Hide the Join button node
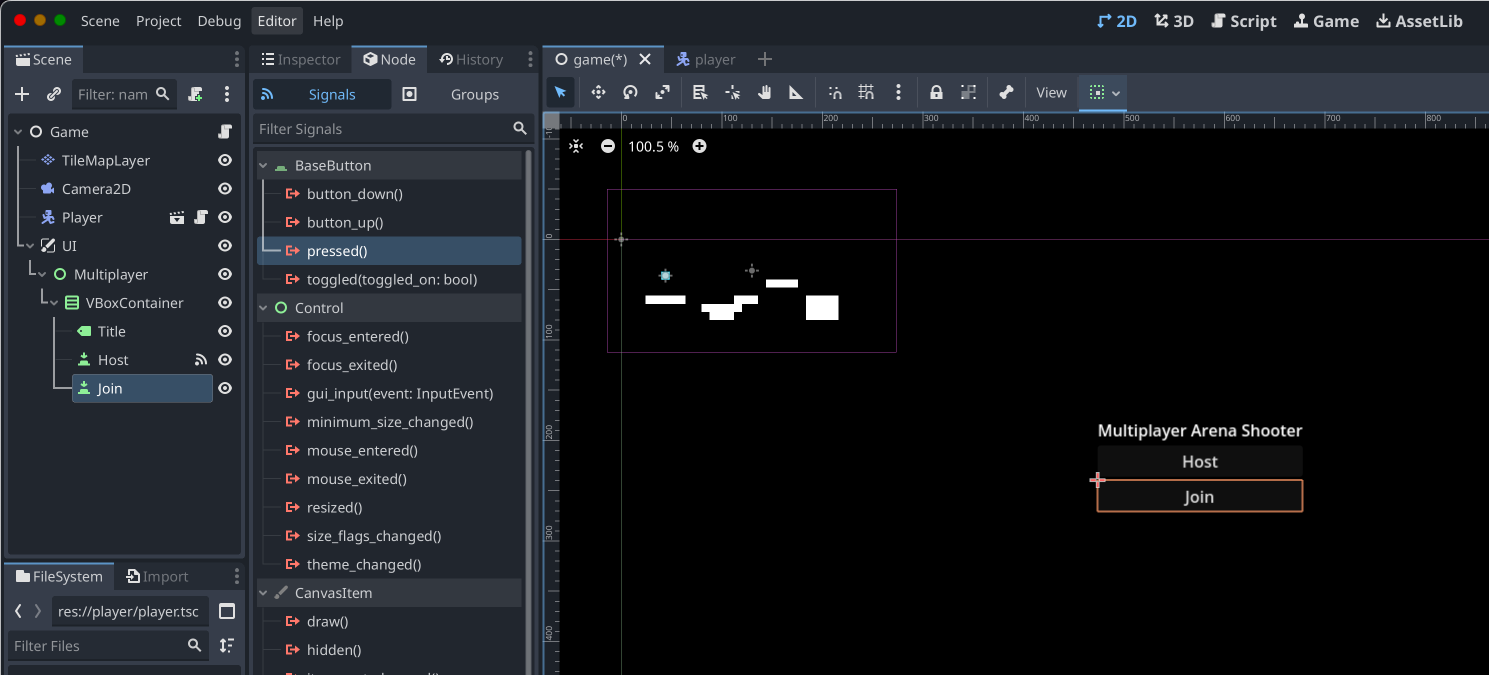 coord(225,388)
